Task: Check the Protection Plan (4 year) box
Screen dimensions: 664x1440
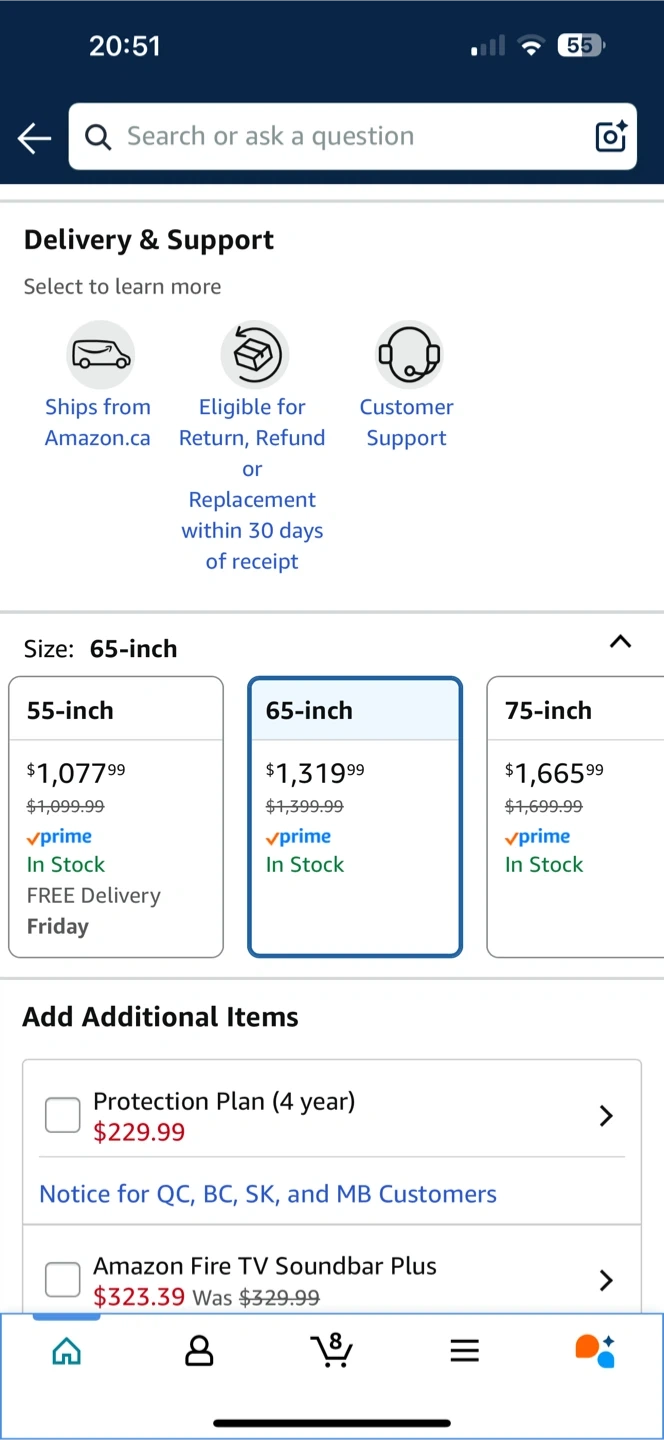Action: coord(62,1115)
